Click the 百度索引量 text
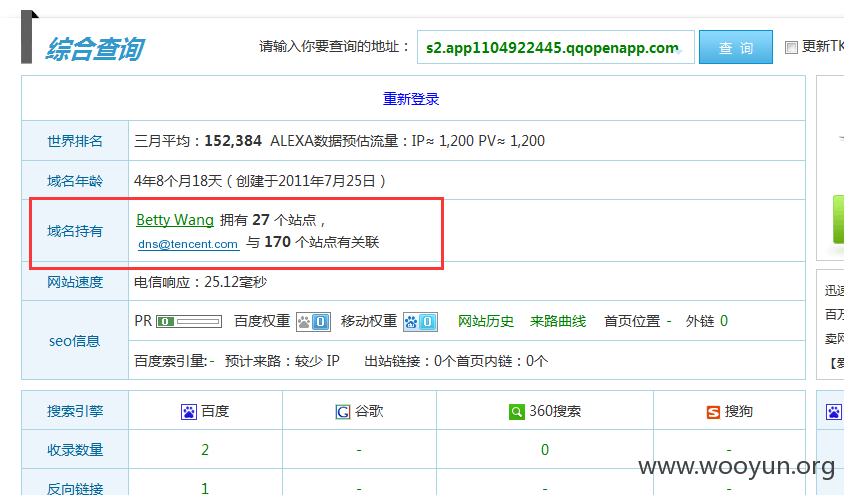The width and height of the screenshot is (844, 495). pyautogui.click(x=170, y=361)
